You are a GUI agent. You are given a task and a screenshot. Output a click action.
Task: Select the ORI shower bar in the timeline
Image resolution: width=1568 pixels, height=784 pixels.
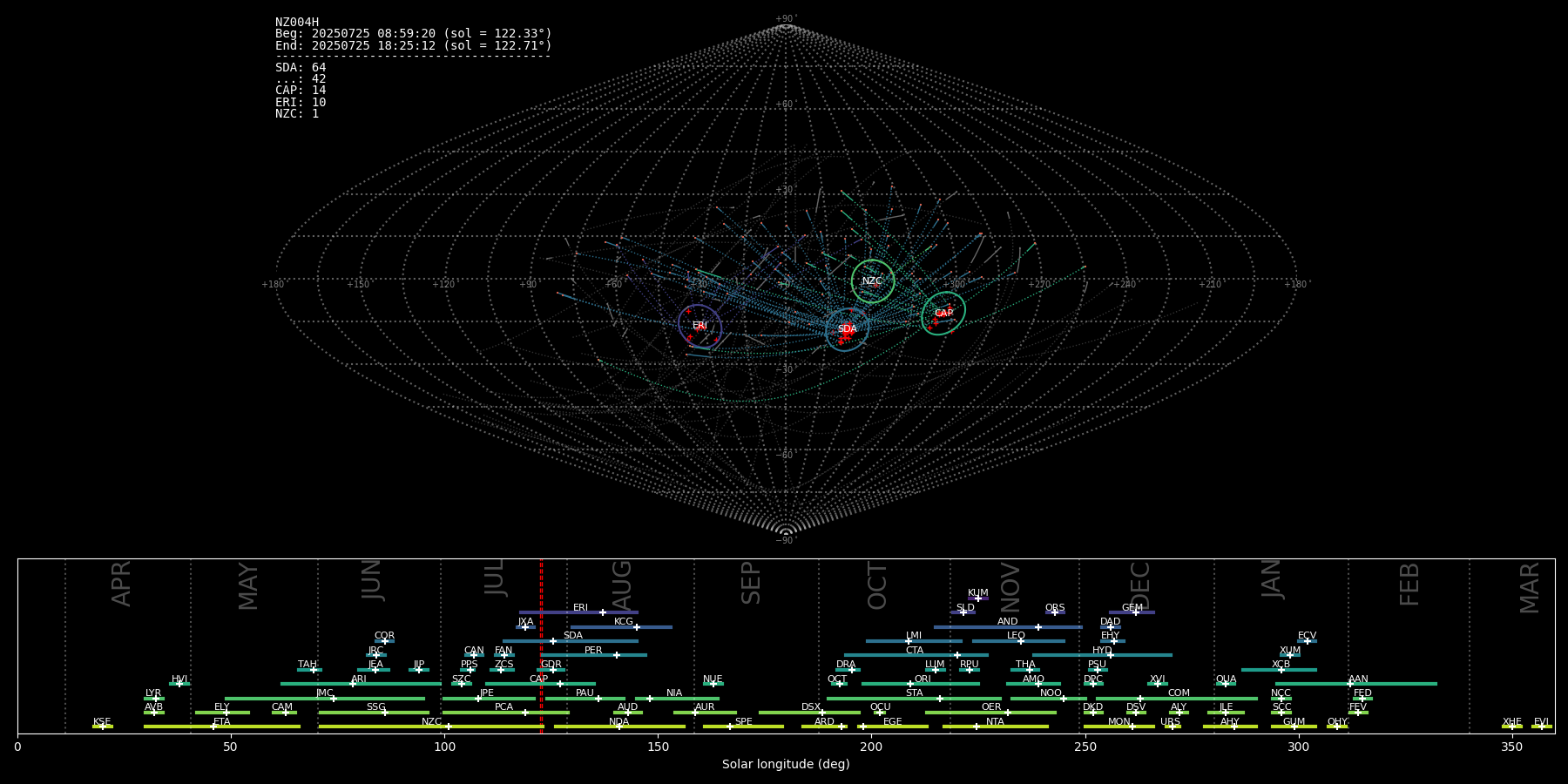(x=921, y=684)
